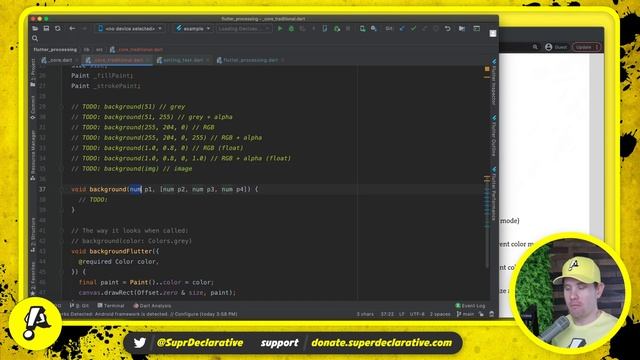This screenshot has height=360, width=640.
Task: Click the Save All icon
Action: (46, 29)
